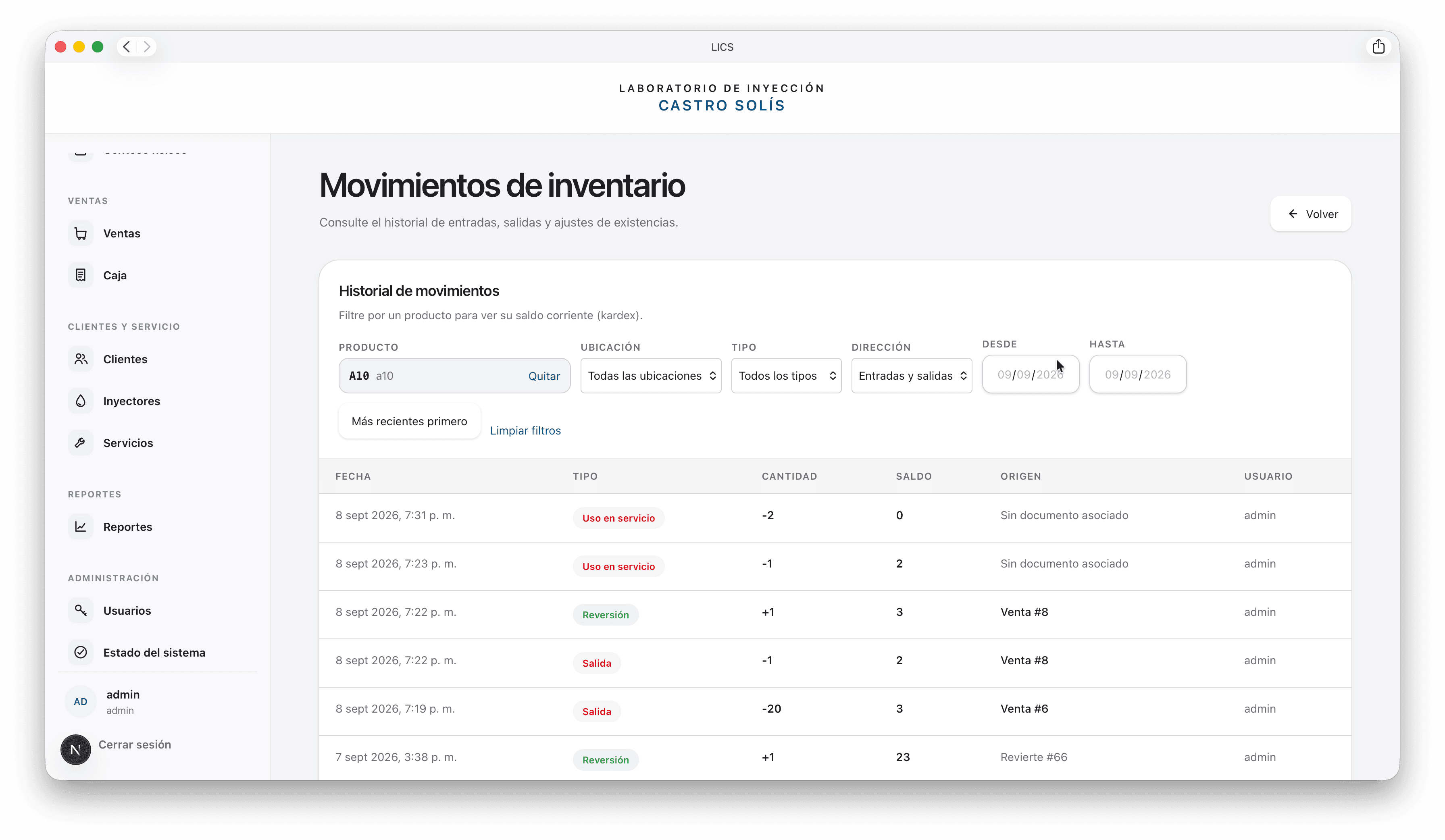Image resolution: width=1445 pixels, height=840 pixels.
Task: Go to Inyectores section
Action: (x=131, y=401)
